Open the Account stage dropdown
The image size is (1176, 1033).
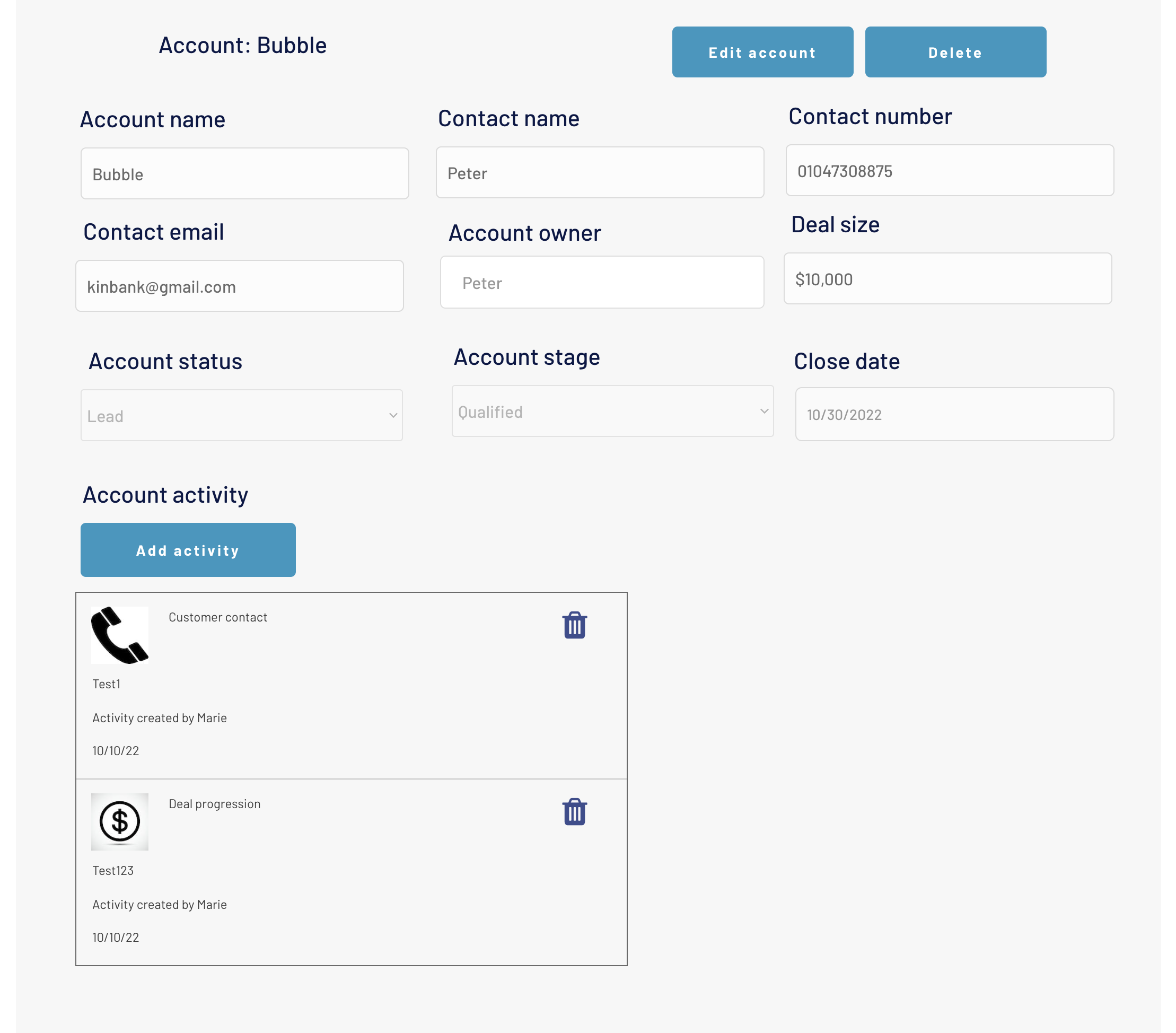coord(612,412)
